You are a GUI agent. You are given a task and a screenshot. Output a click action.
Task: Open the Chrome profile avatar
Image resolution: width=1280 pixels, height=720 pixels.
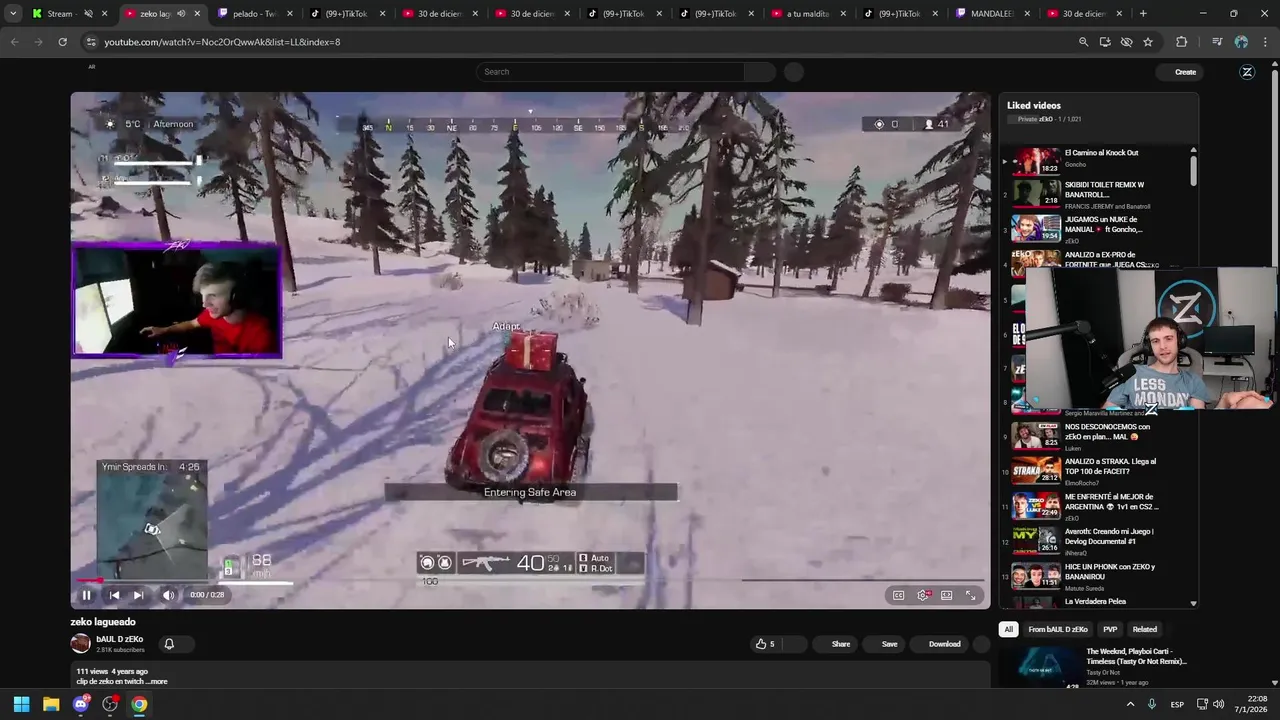pyautogui.click(x=1241, y=42)
